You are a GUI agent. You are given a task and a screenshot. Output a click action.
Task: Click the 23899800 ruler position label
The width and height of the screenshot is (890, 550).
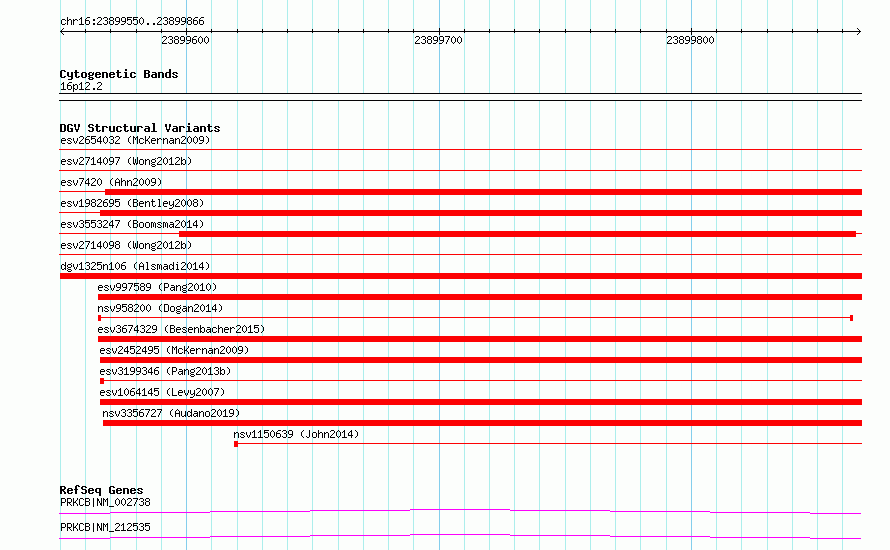690,40
